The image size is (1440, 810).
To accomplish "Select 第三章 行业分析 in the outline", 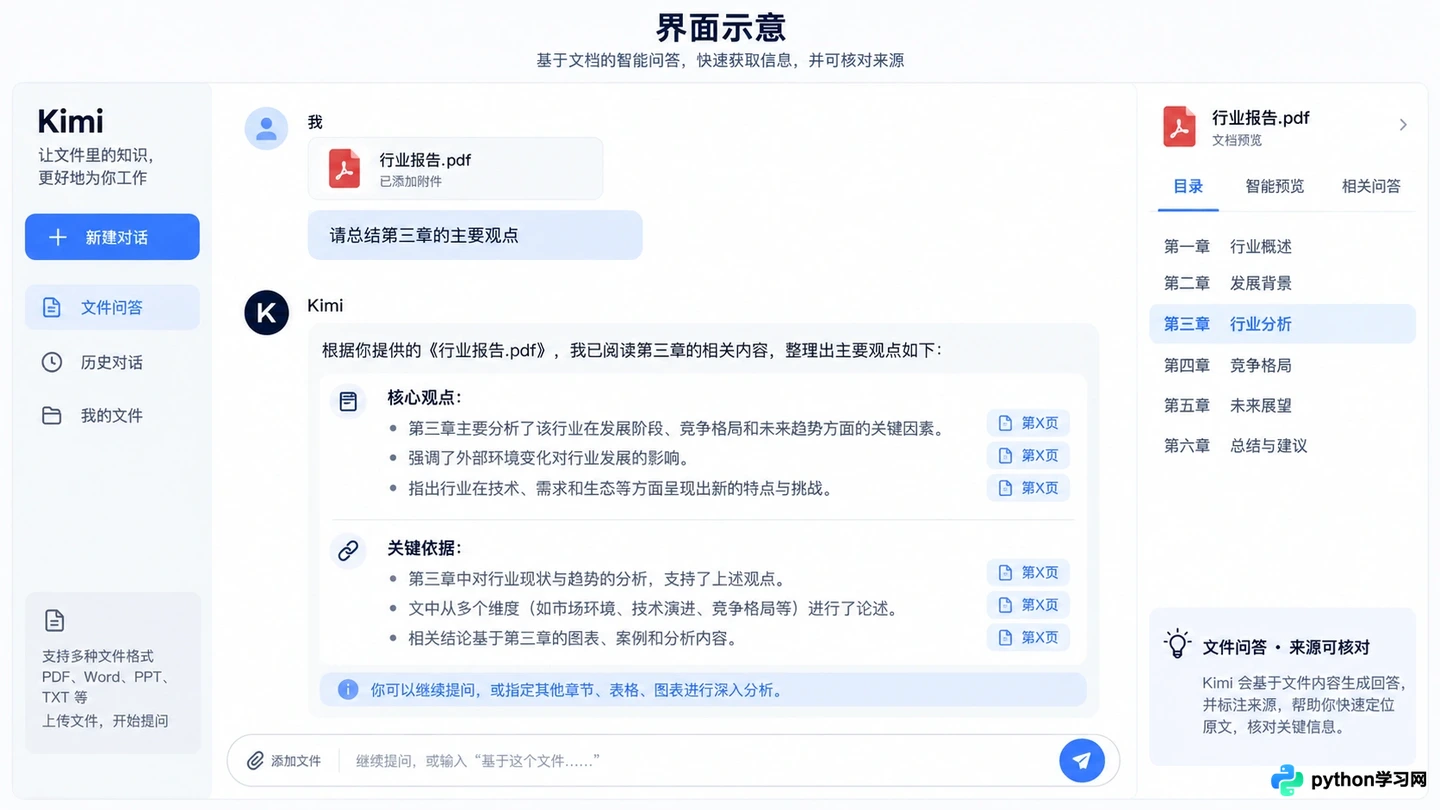I will (x=1283, y=324).
